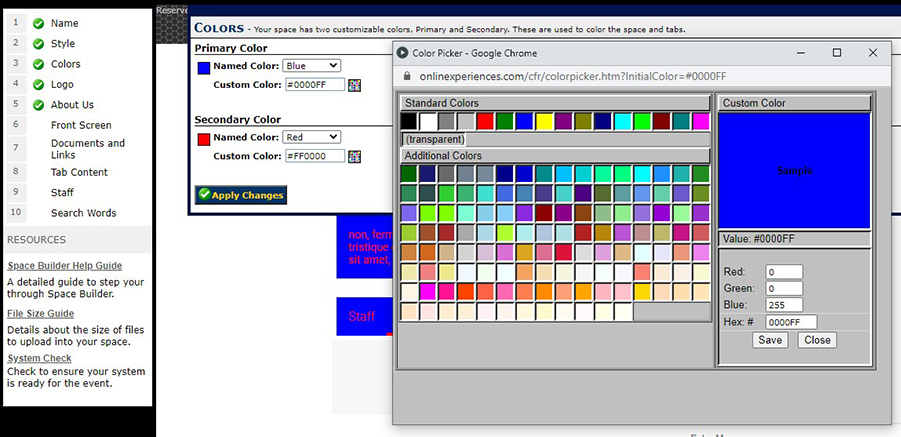901x437 pixels.
Task: Click the green checkmark beside Name
Action: coord(38,23)
